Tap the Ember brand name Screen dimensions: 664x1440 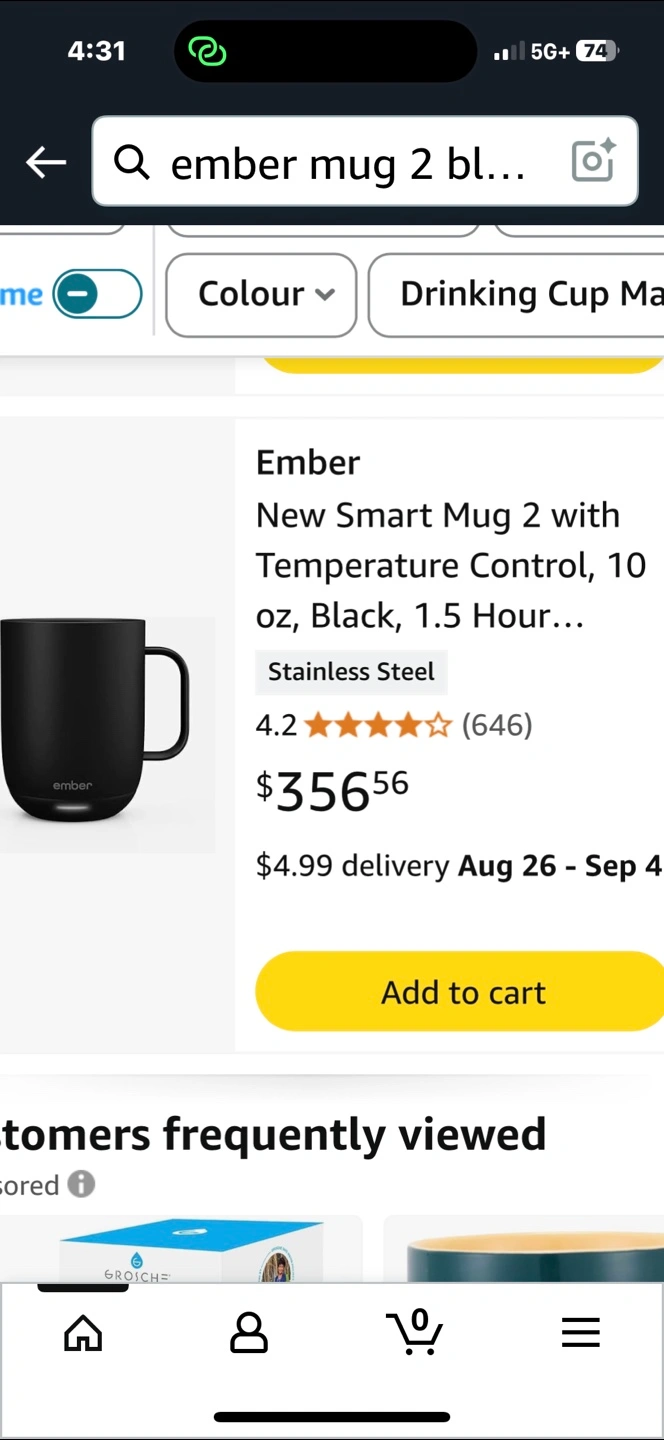click(308, 462)
